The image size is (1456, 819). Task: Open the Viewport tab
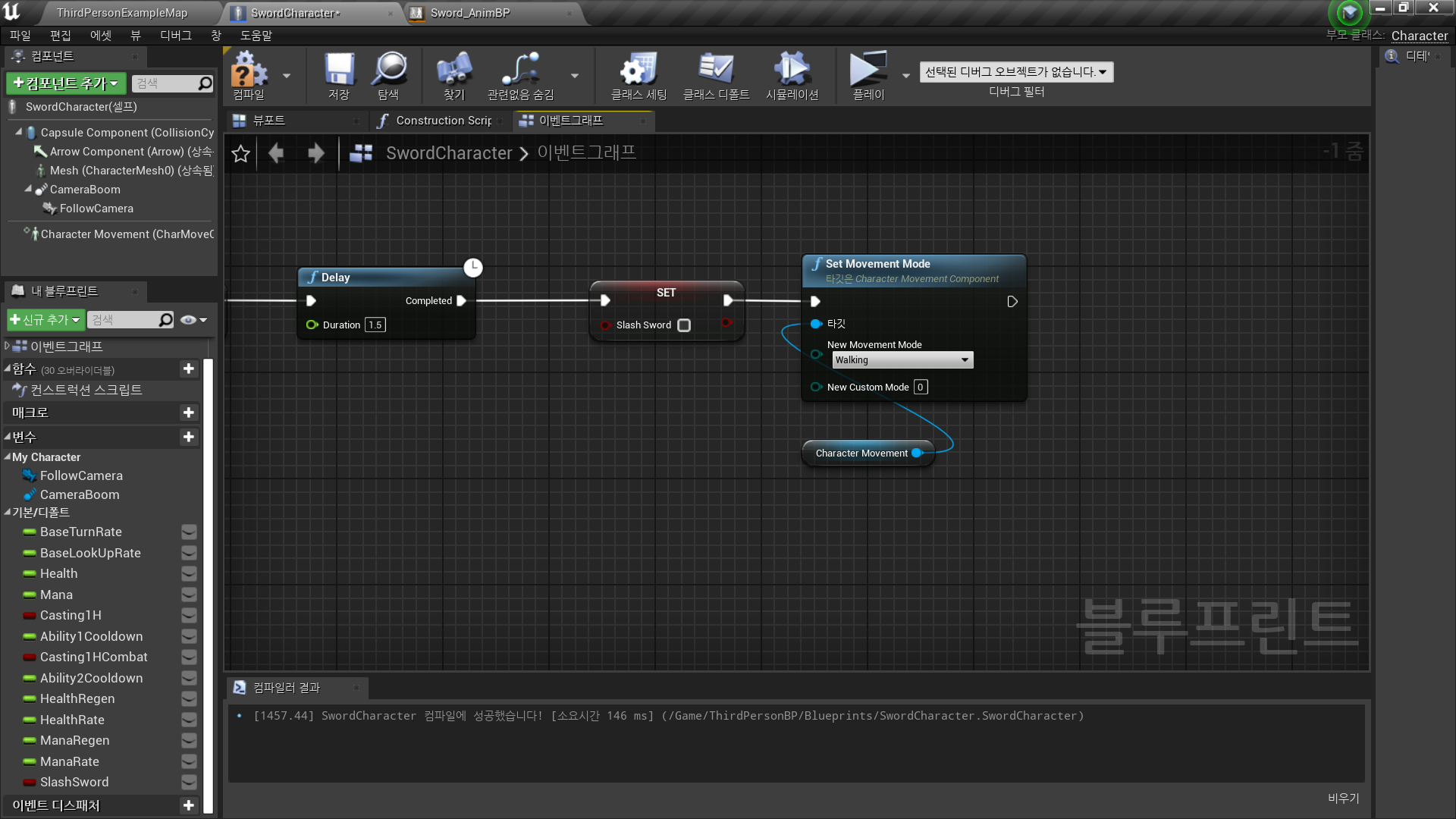point(268,121)
